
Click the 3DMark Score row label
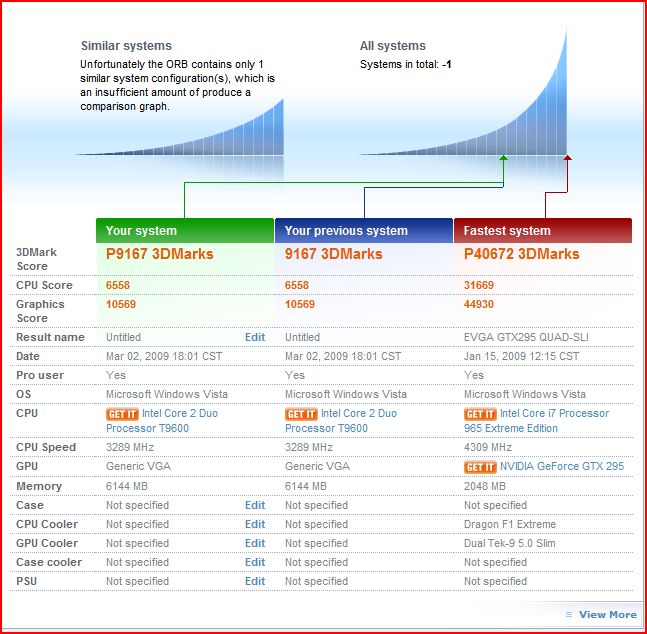pyautogui.click(x=36, y=259)
